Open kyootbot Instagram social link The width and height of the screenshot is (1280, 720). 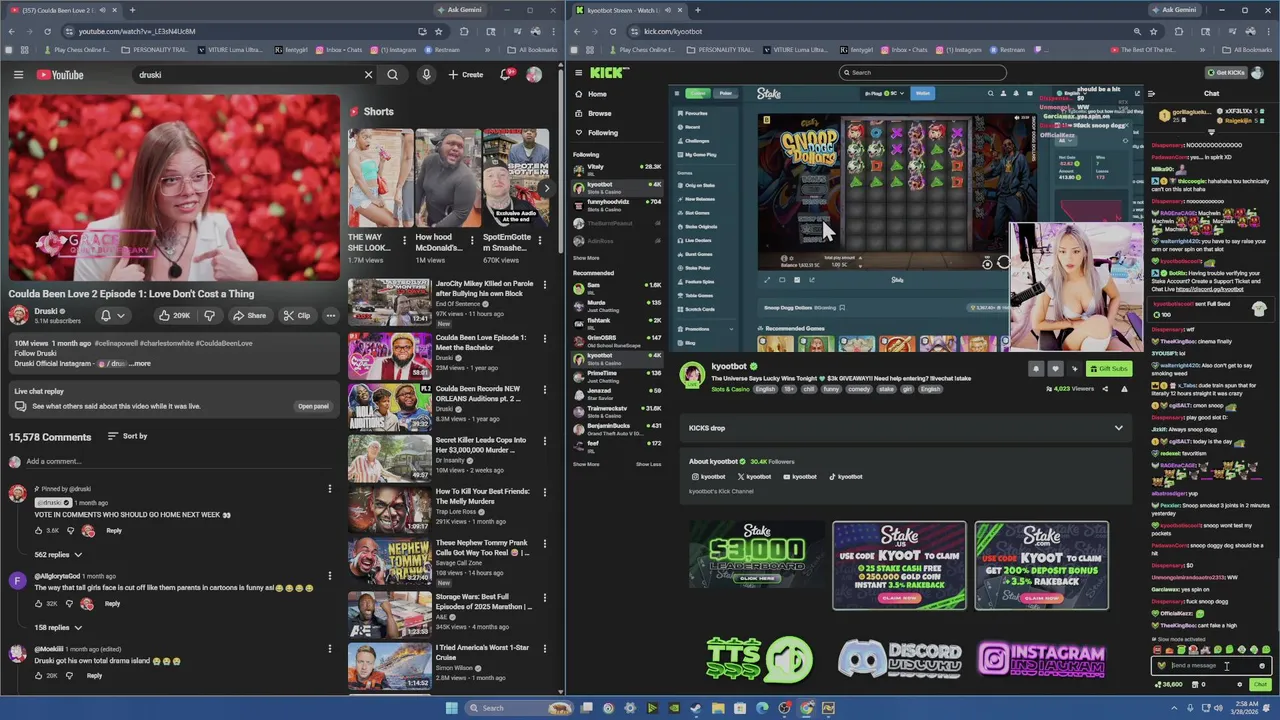[x=709, y=477]
